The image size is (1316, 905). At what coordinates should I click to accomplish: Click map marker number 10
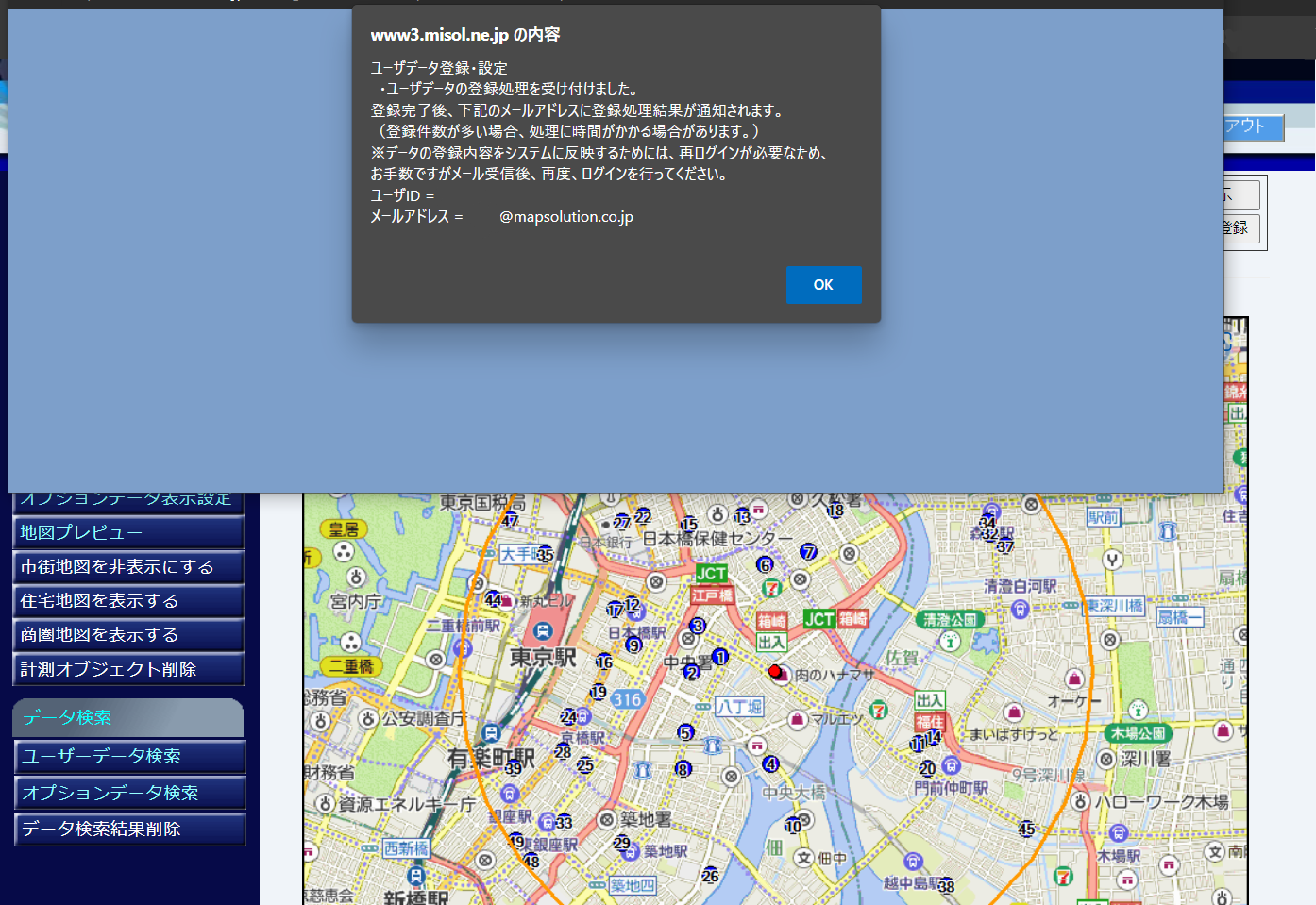[x=793, y=826]
